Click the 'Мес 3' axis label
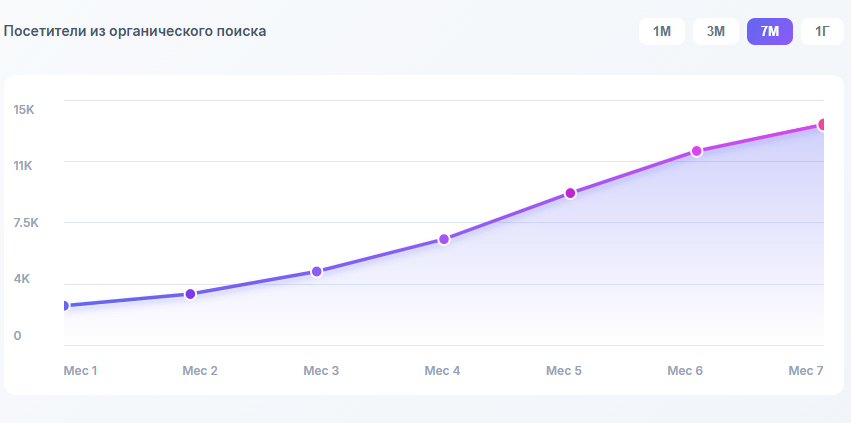Viewport: 851px width, 423px height. pos(321,371)
